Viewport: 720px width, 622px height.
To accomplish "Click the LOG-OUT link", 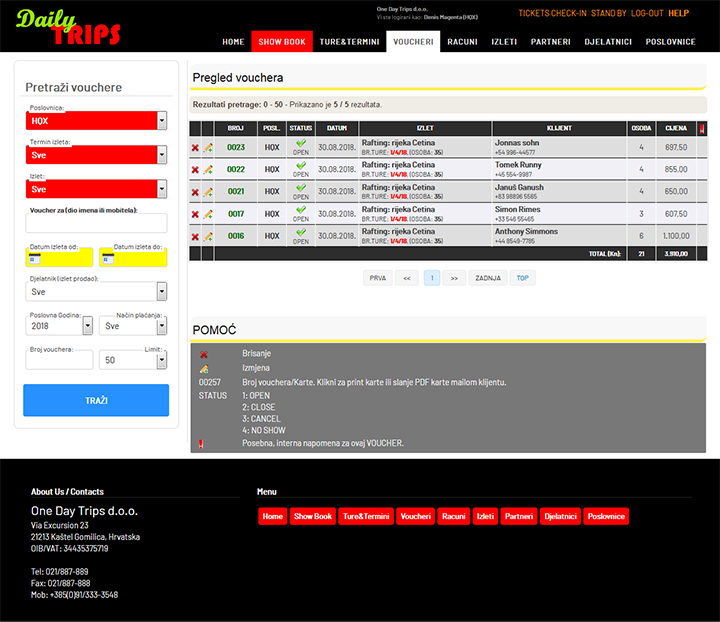I will [x=646, y=13].
